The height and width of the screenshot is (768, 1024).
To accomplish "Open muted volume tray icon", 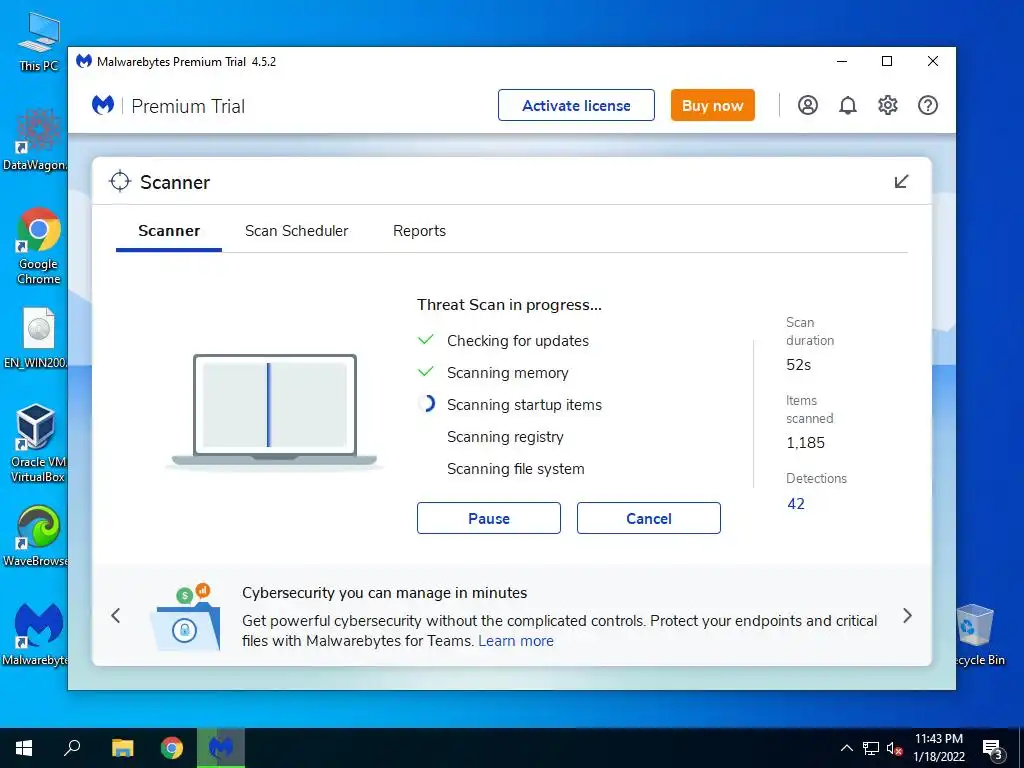I will point(894,748).
